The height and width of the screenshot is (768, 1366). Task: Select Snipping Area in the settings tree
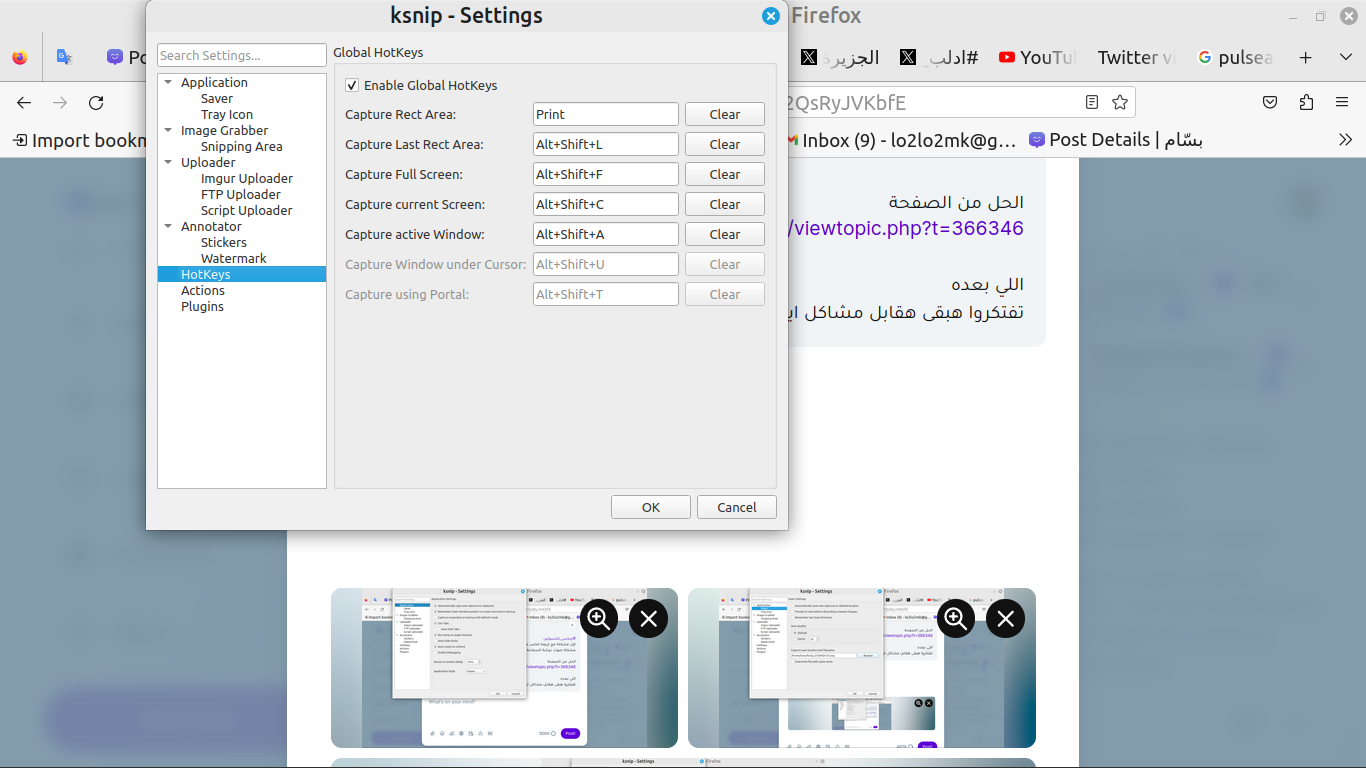(x=242, y=146)
